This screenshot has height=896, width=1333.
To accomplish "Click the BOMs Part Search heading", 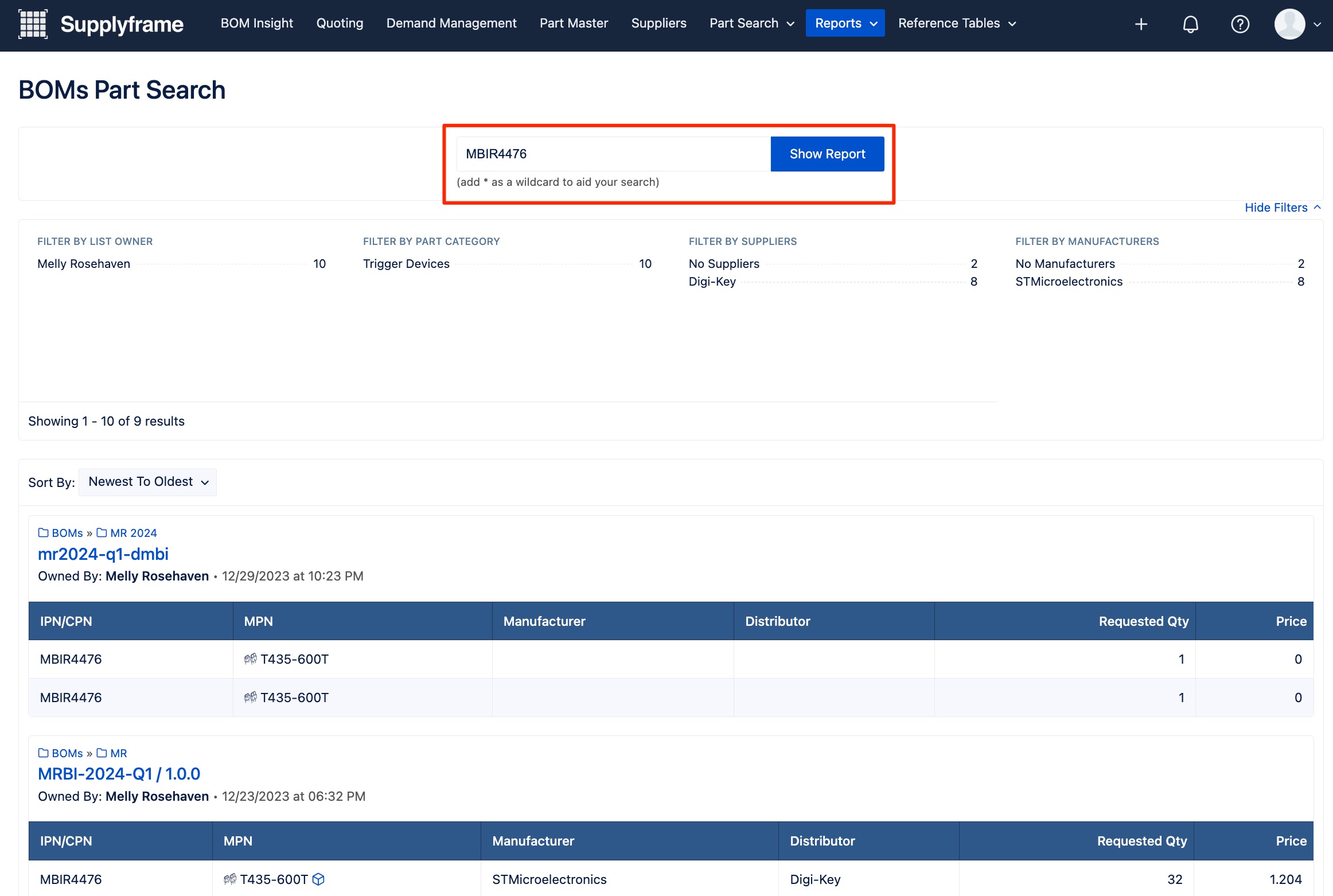I will click(122, 89).
